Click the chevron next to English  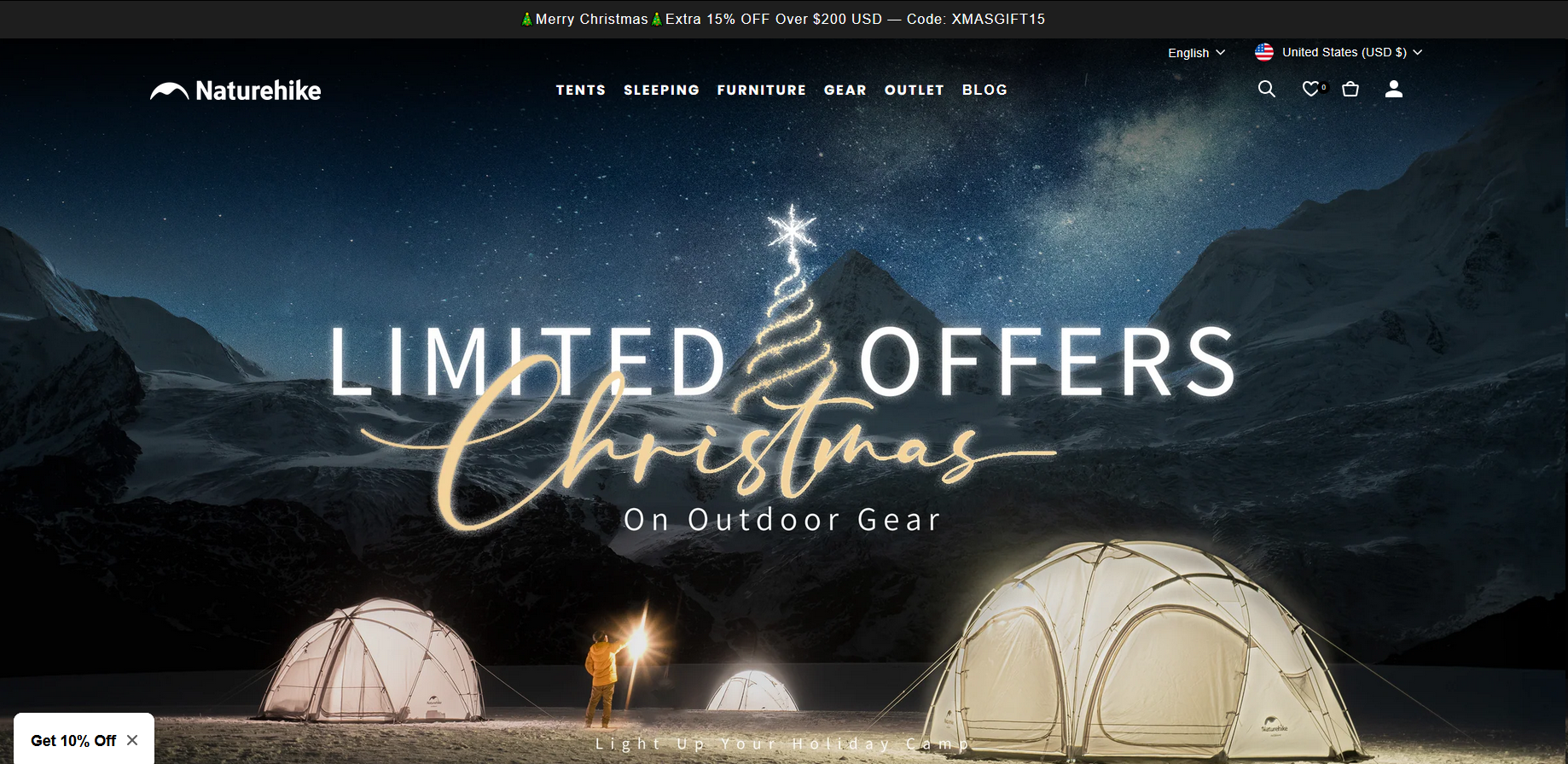coord(1220,53)
